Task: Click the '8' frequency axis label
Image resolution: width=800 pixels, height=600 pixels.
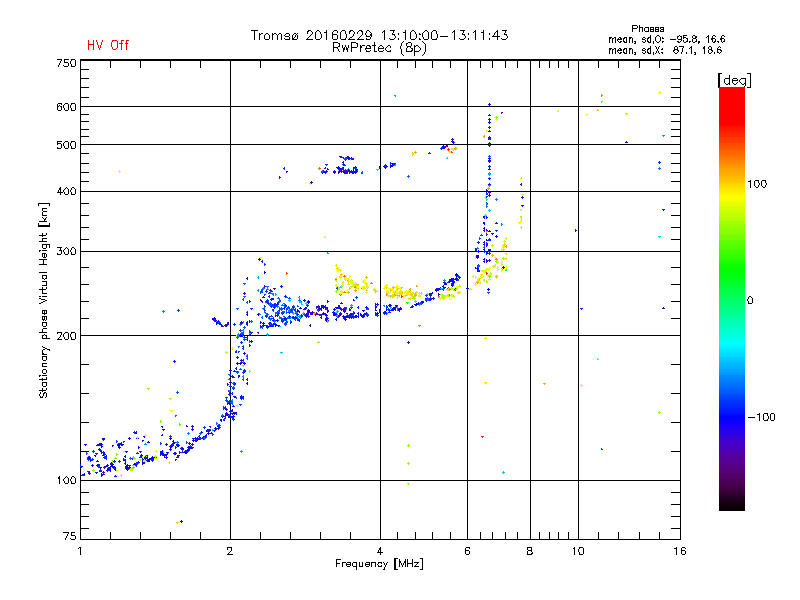Action: (530, 551)
